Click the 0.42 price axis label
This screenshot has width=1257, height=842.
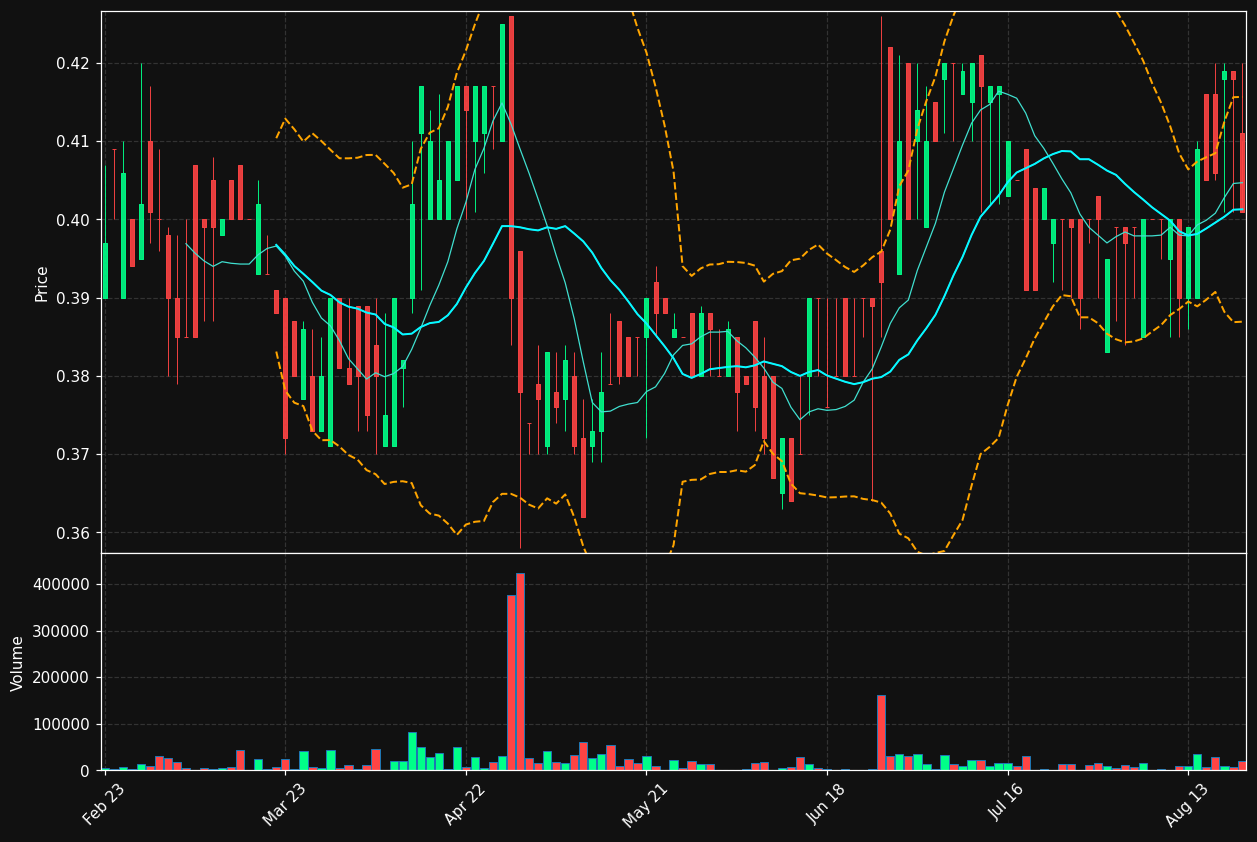click(x=72, y=63)
